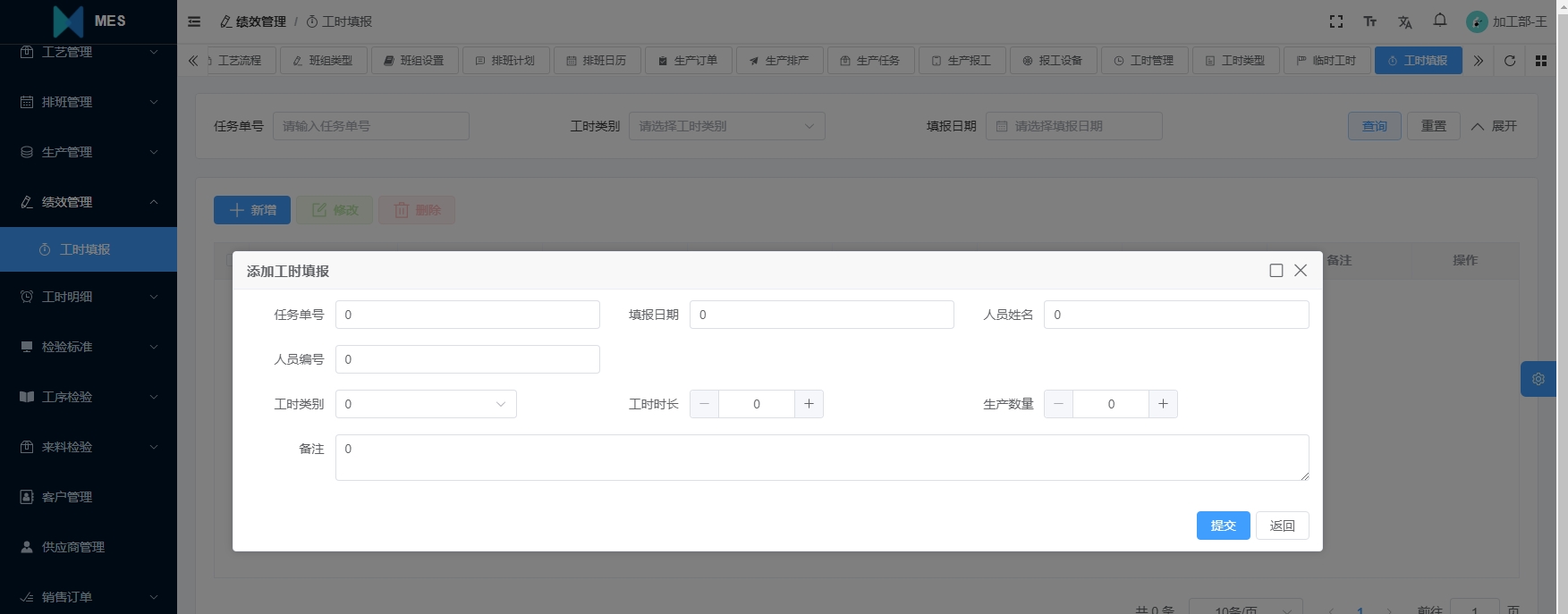Switch to the 班组设置 tab
1568x614 pixels.
coord(415,61)
